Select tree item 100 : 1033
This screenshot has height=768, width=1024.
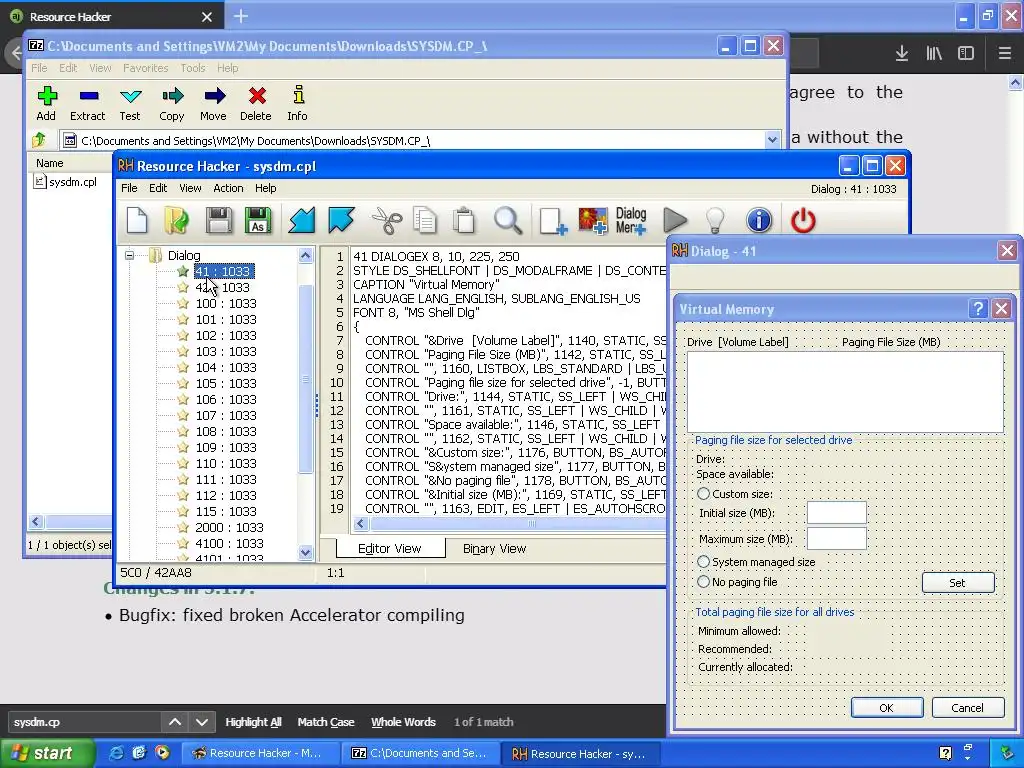[225, 303]
